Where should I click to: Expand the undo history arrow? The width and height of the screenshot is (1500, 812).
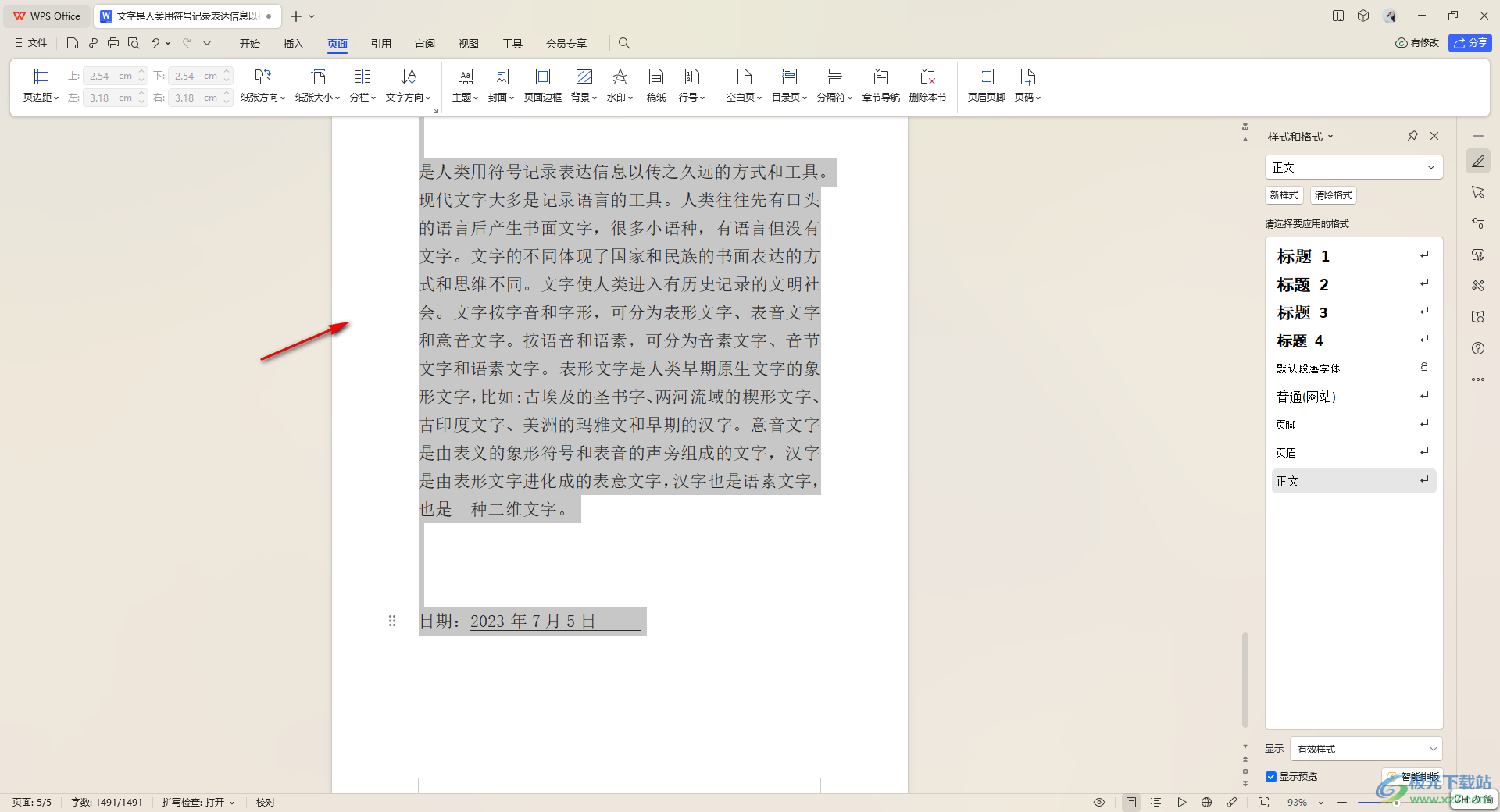coord(168,44)
